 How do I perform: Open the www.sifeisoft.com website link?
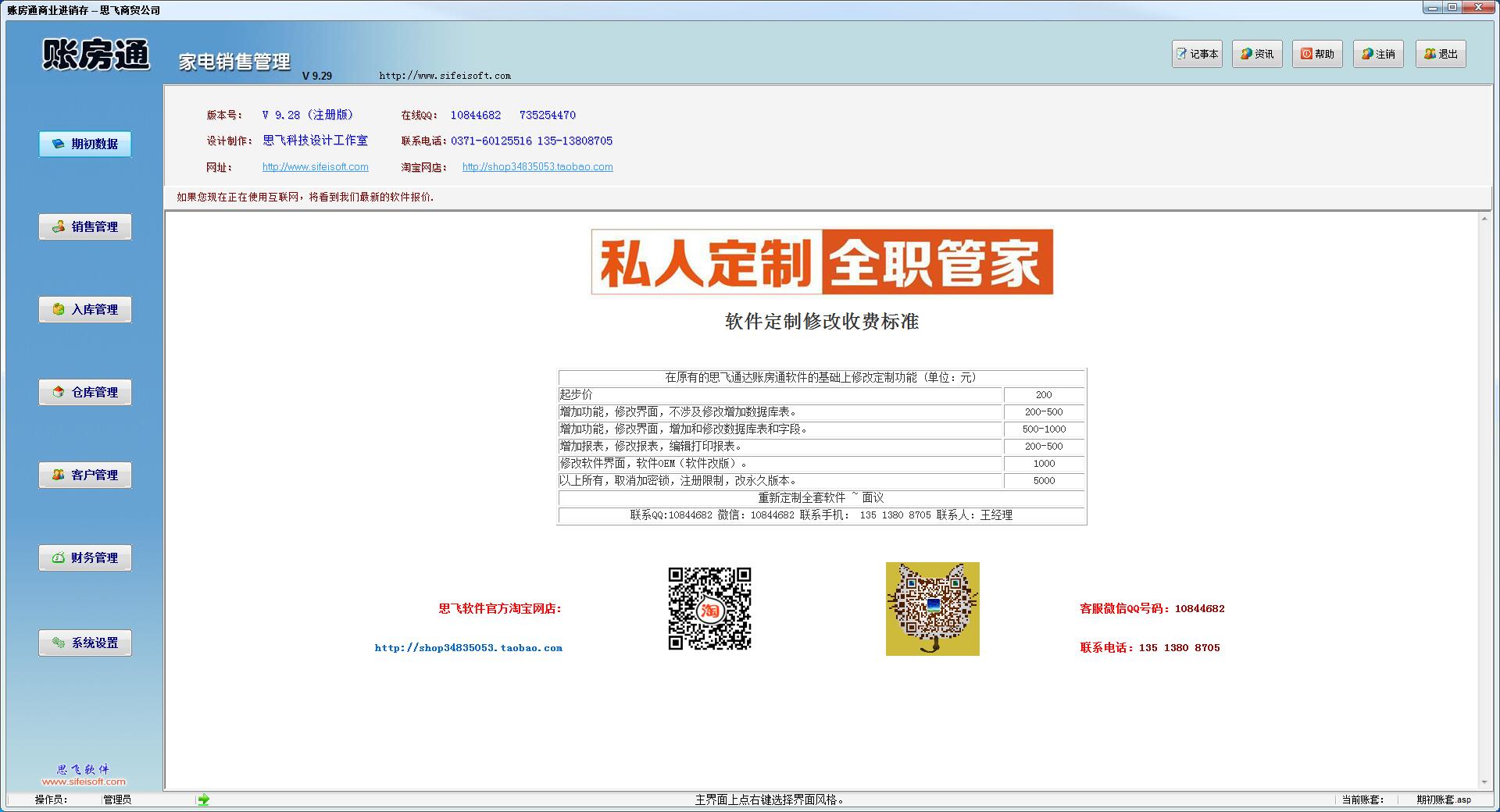tap(315, 167)
